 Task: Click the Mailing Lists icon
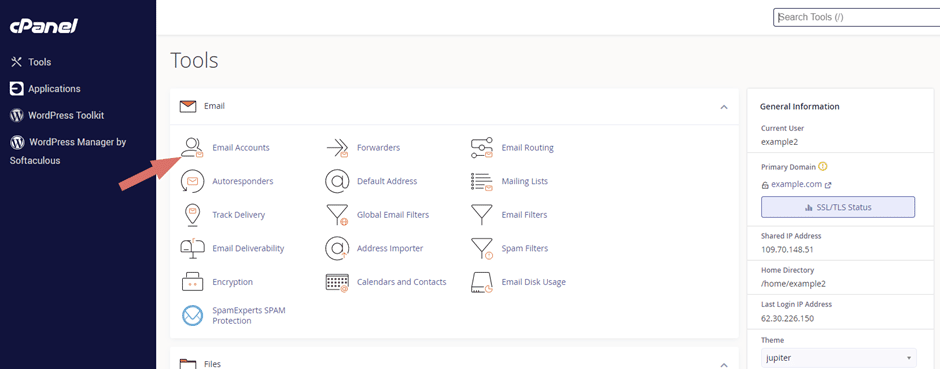[481, 182]
